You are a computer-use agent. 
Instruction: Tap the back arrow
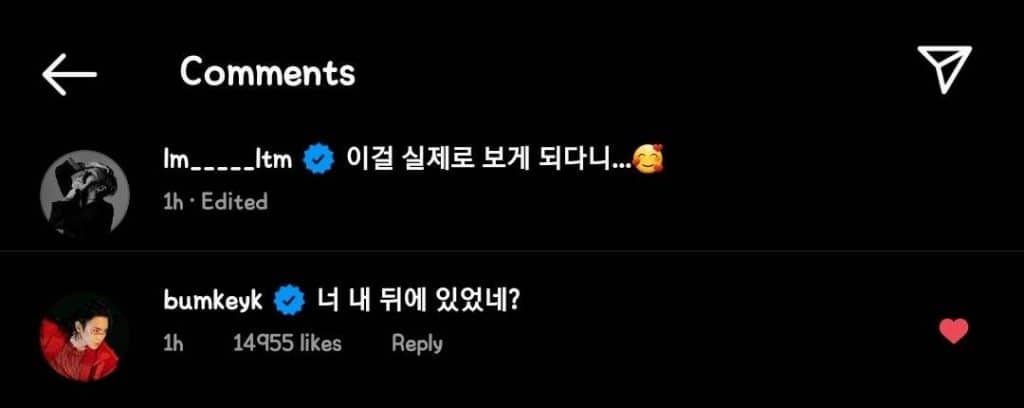(69, 74)
